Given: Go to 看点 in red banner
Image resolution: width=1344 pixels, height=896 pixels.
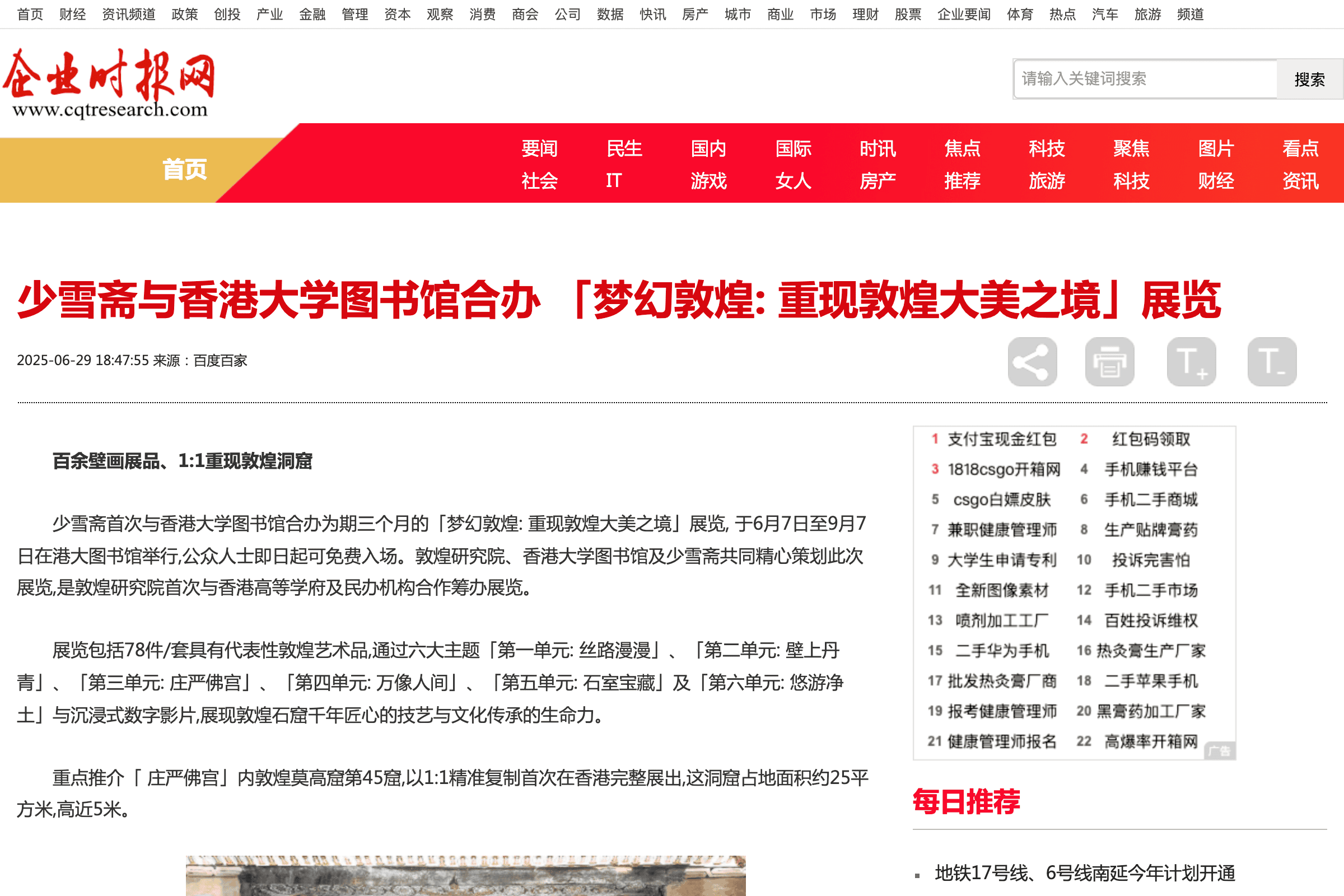Looking at the screenshot, I should [1300, 148].
